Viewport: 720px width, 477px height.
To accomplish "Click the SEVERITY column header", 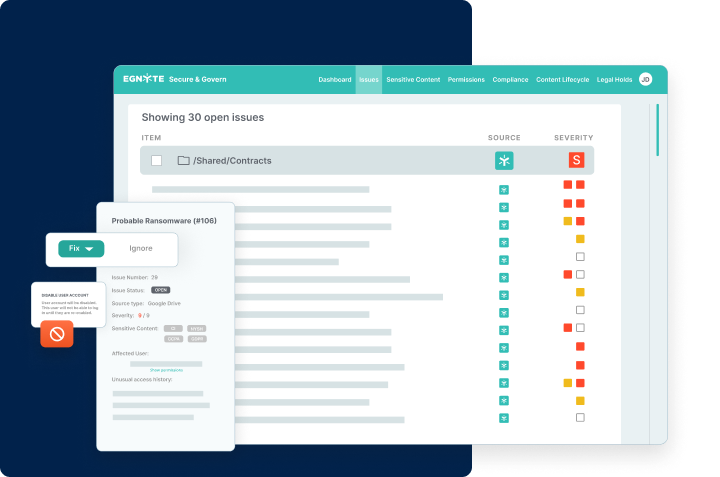I will coord(574,138).
